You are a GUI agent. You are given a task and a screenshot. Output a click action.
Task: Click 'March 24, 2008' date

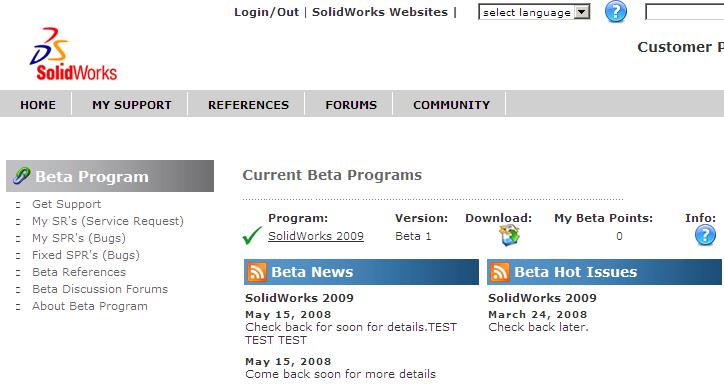pos(538,314)
